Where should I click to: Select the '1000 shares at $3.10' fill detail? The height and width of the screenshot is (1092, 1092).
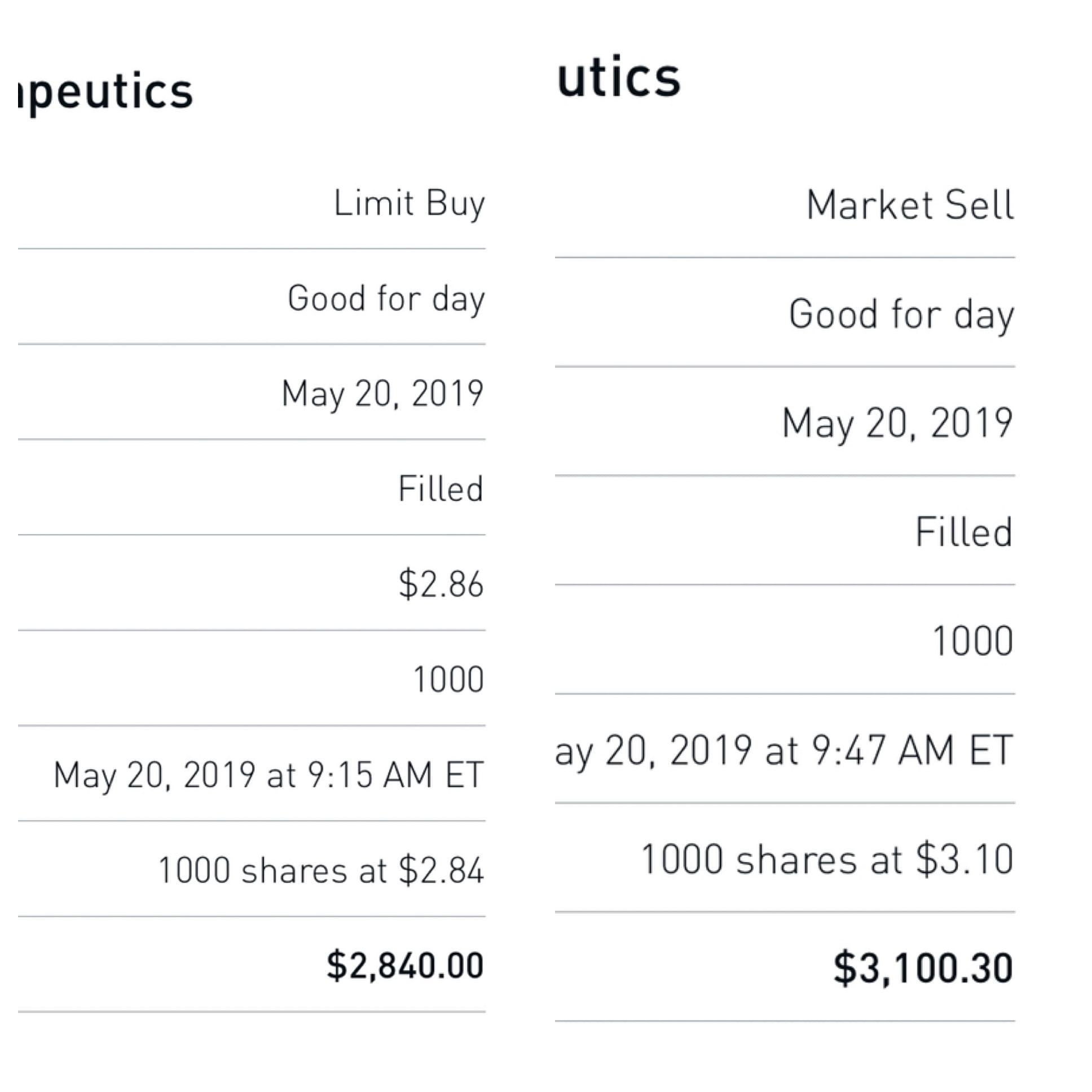click(827, 860)
